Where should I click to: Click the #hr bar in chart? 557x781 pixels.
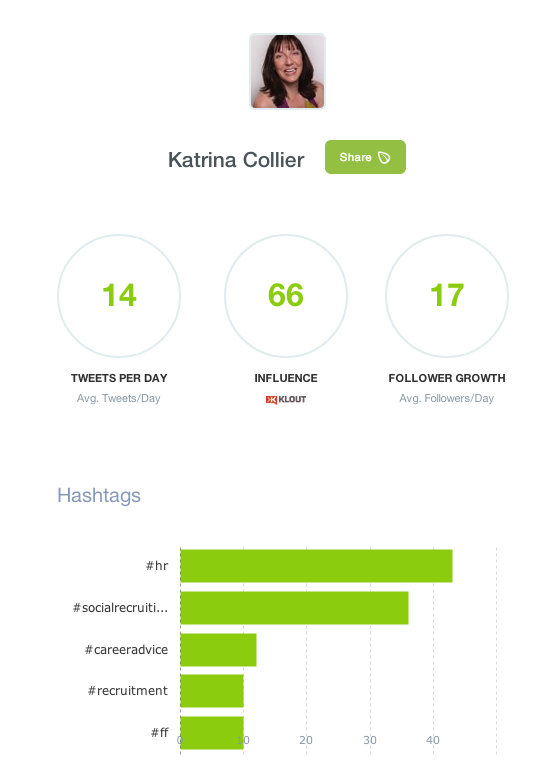(316, 566)
